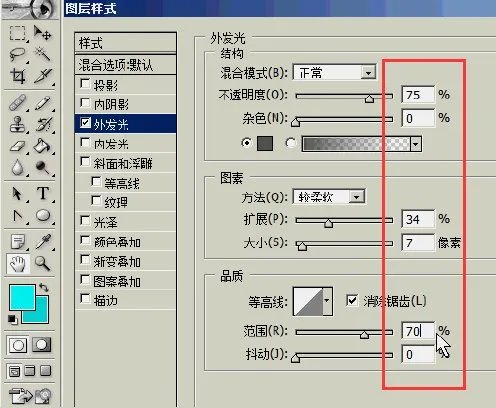Screen dimensions: 496x408
Task: Select the Eraser tool
Action: [x=17, y=146]
